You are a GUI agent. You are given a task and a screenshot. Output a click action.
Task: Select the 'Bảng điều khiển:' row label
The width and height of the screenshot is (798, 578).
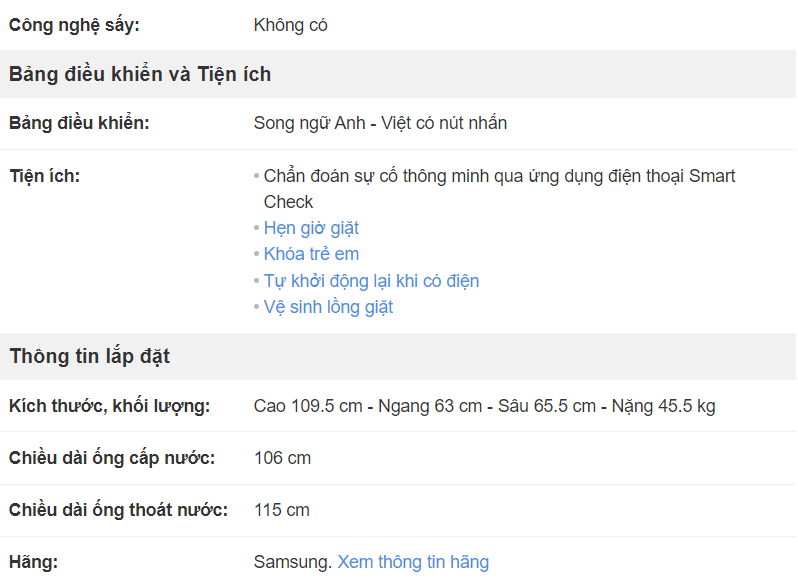(x=79, y=123)
